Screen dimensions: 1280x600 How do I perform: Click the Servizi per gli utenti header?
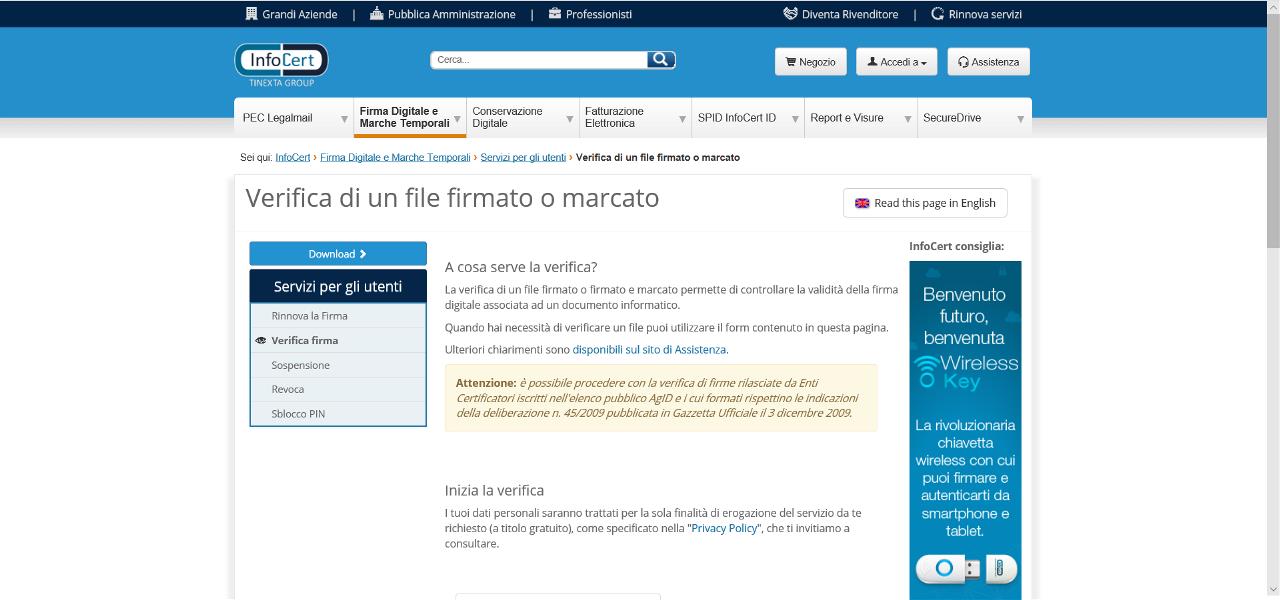(x=338, y=287)
